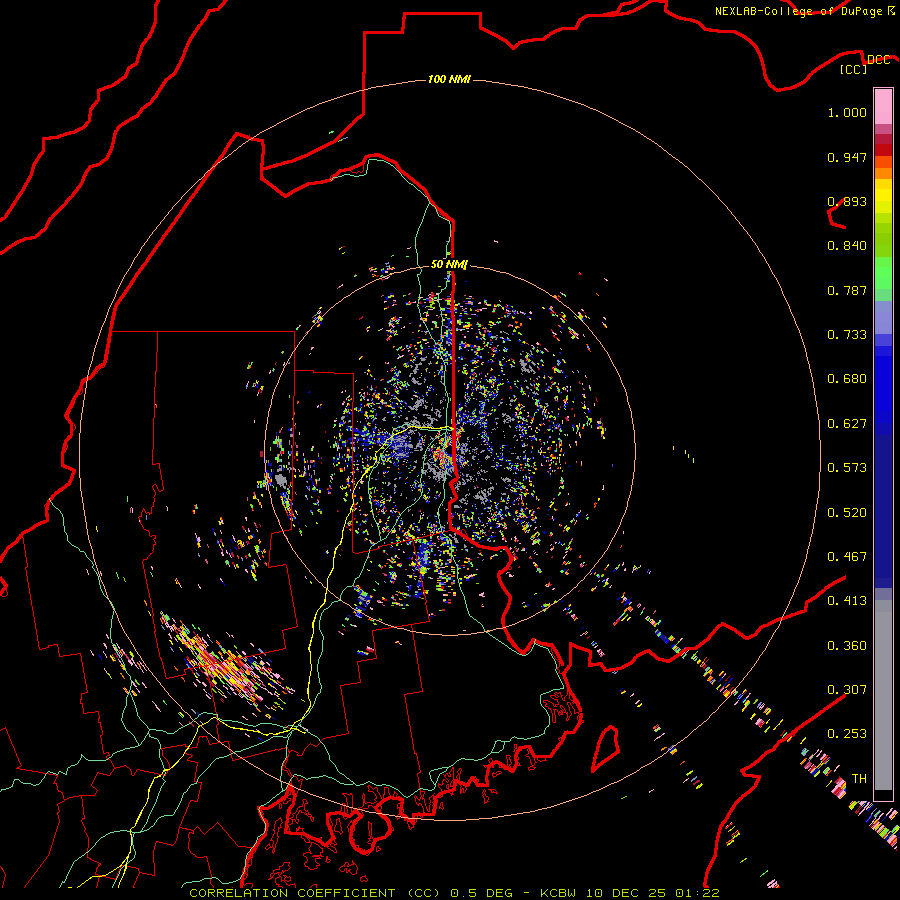Image resolution: width=900 pixels, height=900 pixels.
Task: Click the bright green color bar segment
Action: coord(883,272)
